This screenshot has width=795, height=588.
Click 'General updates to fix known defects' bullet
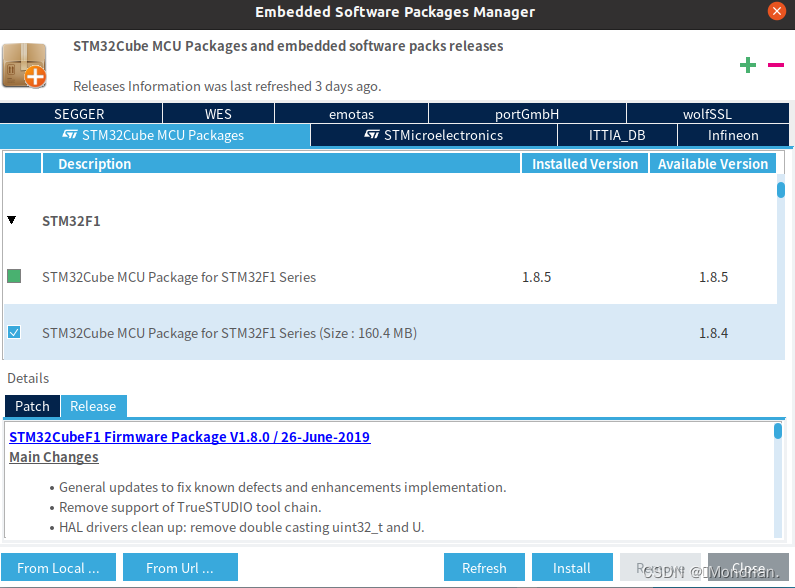point(282,487)
